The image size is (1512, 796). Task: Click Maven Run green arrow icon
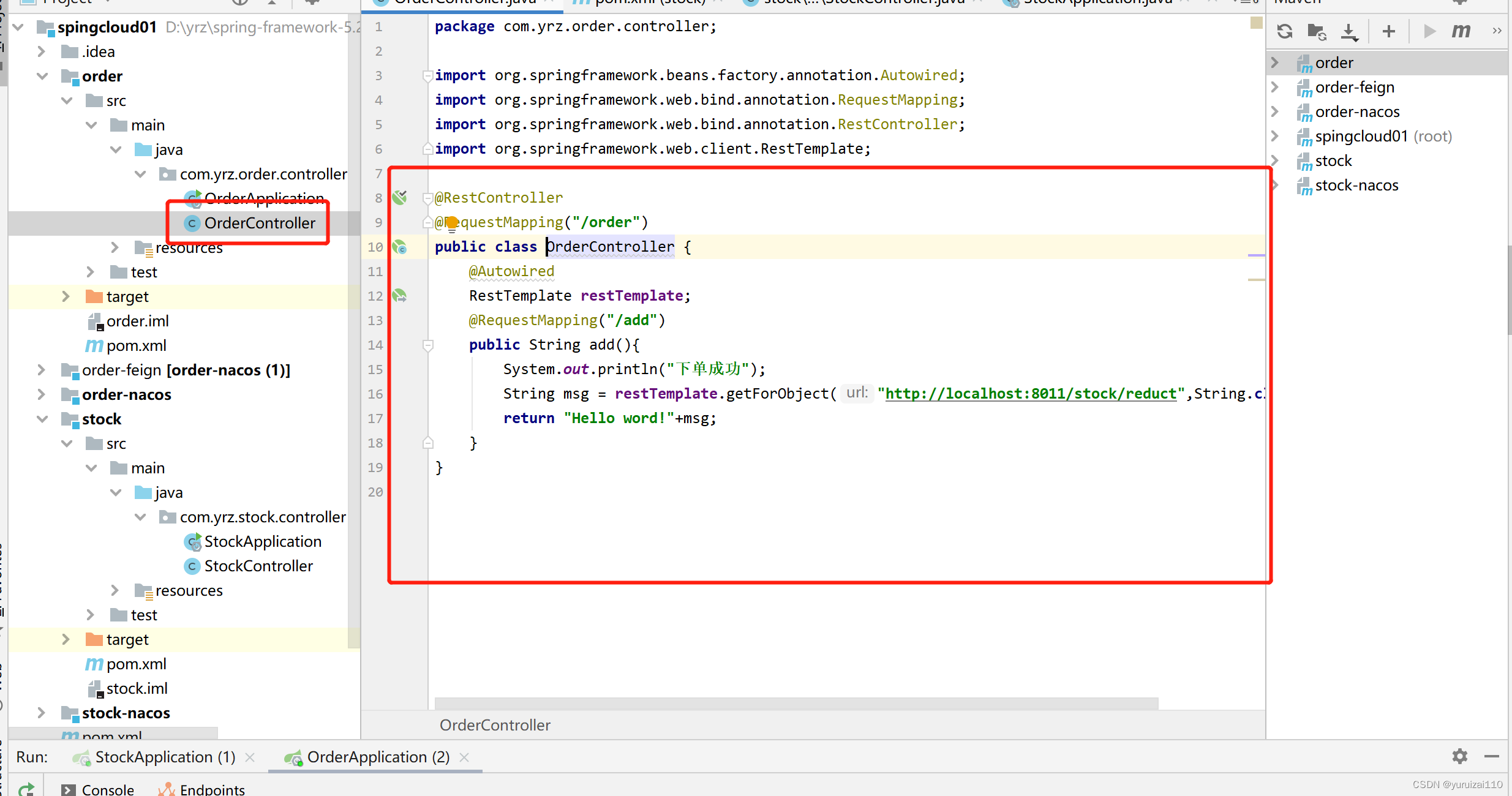1429,31
